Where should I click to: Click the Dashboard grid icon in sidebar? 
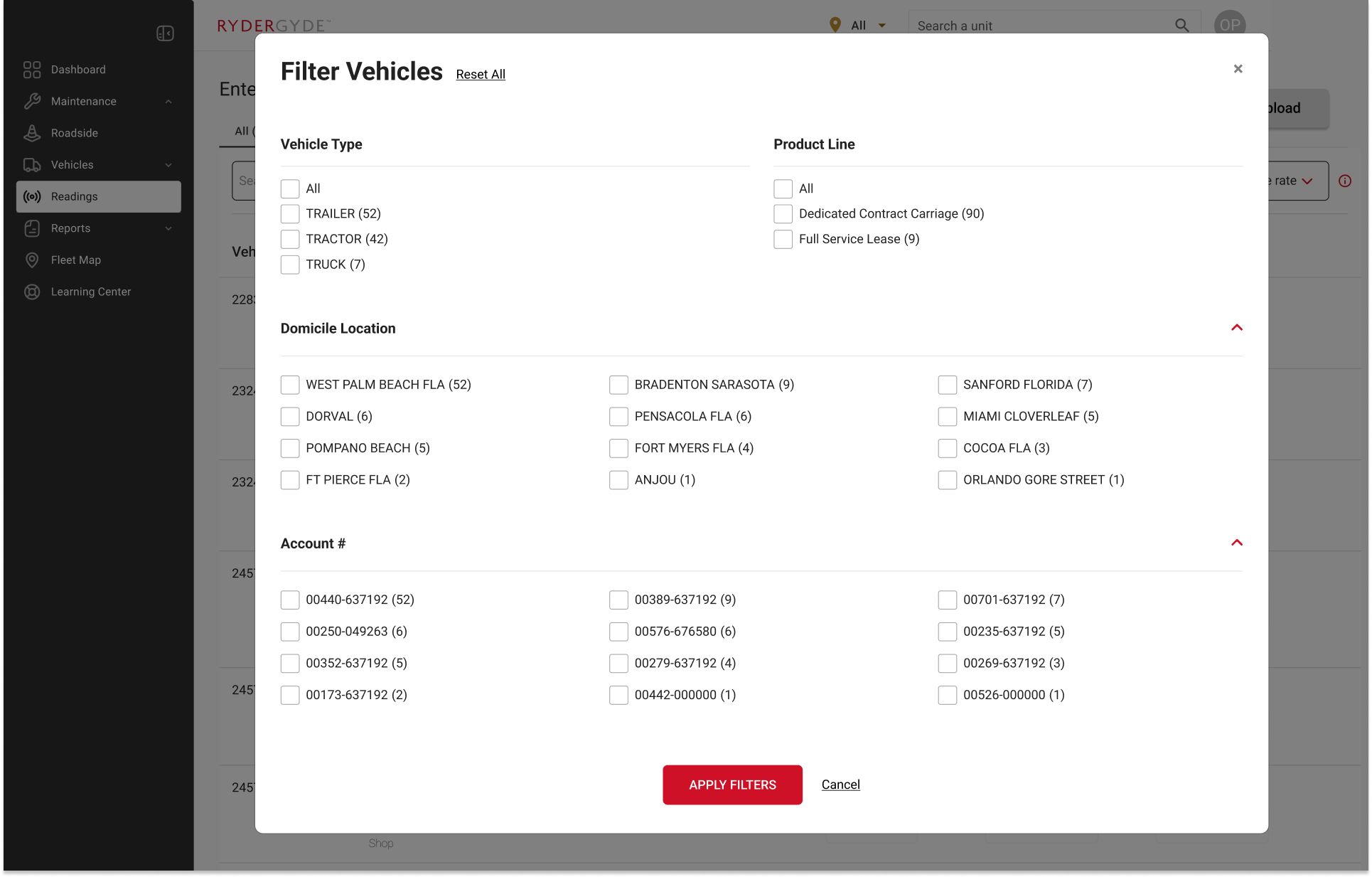[32, 70]
